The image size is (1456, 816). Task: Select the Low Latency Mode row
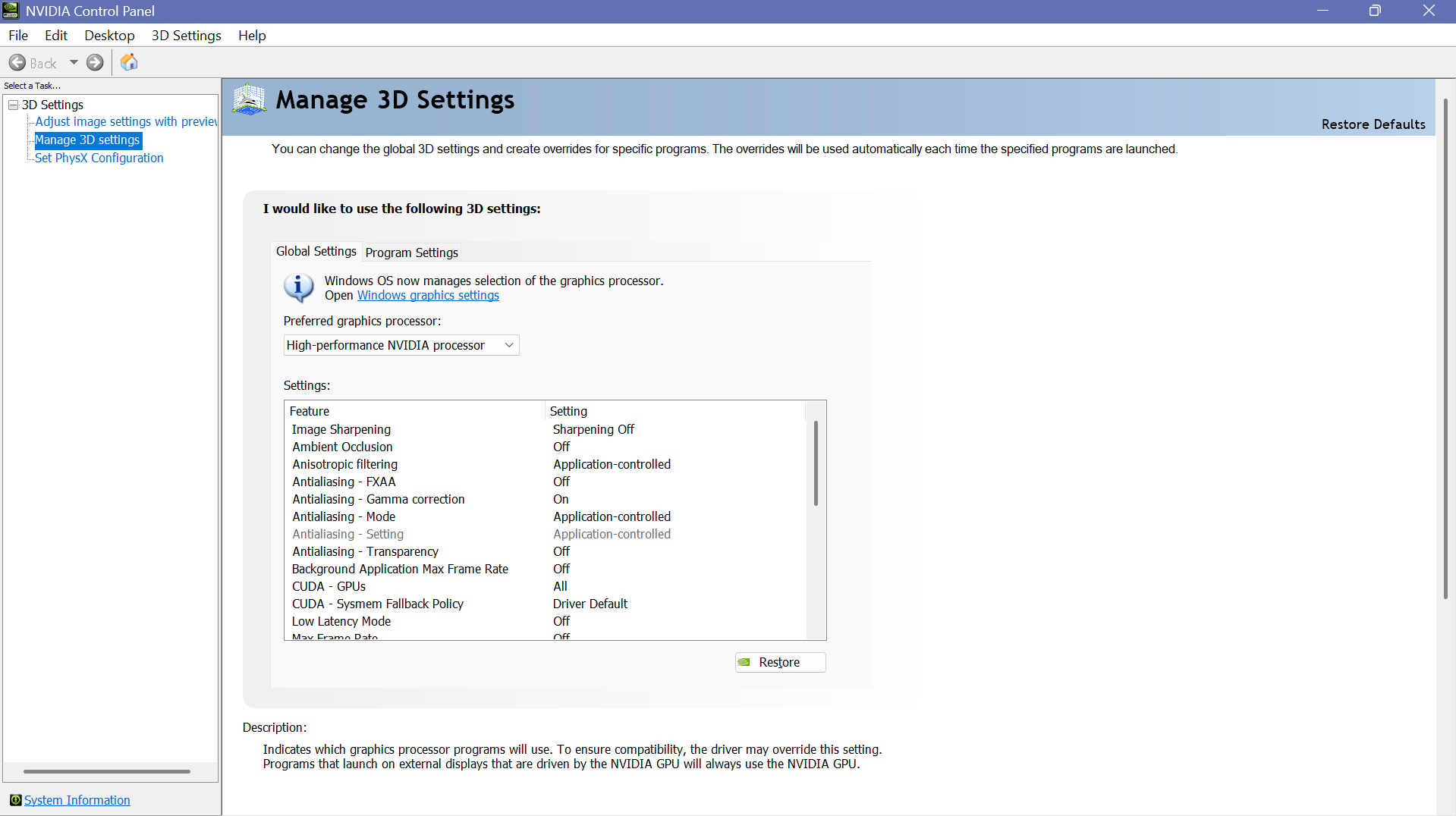[x=546, y=621]
